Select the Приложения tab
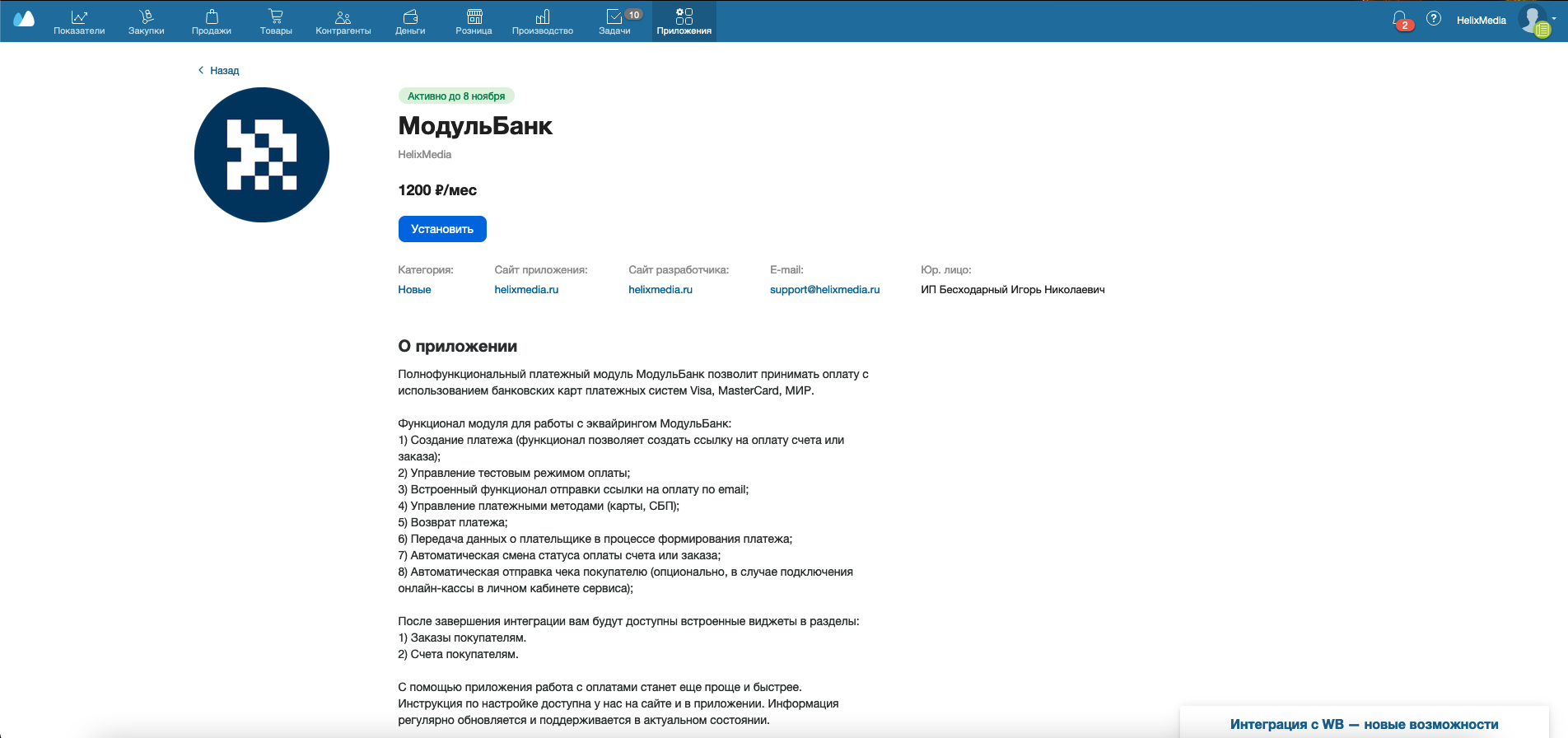 pos(684,22)
